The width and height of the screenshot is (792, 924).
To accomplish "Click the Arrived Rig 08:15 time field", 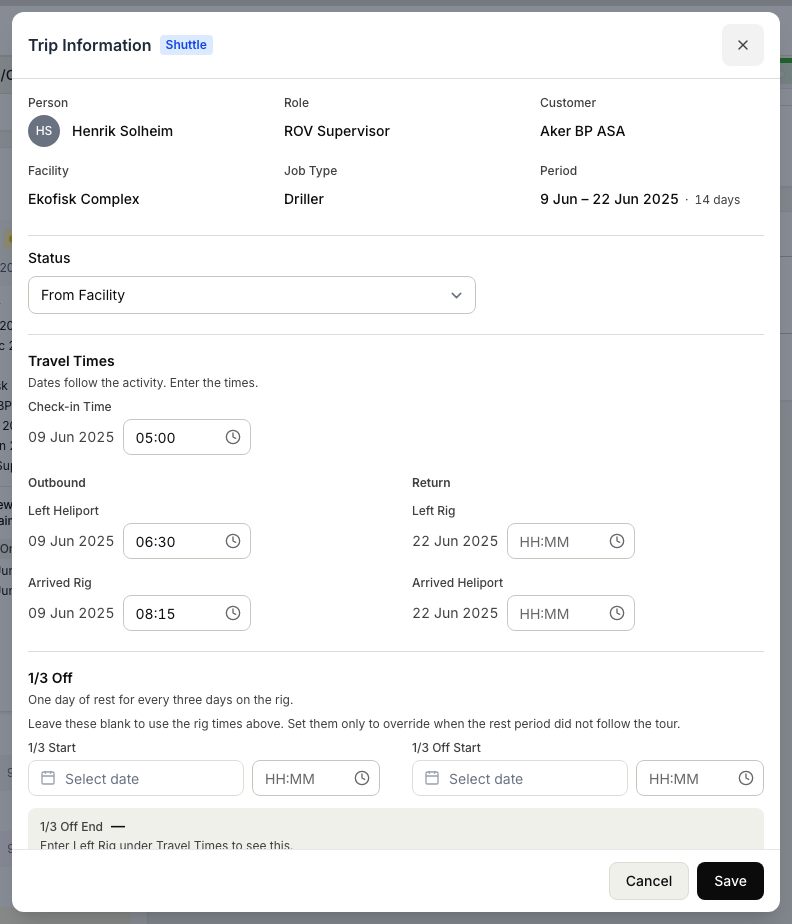I will click(187, 613).
